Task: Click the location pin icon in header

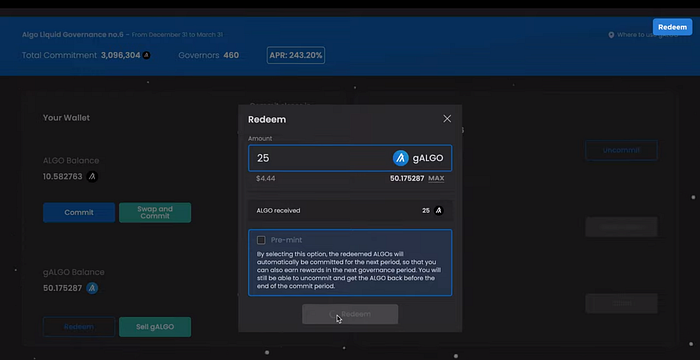Action: coord(611,35)
